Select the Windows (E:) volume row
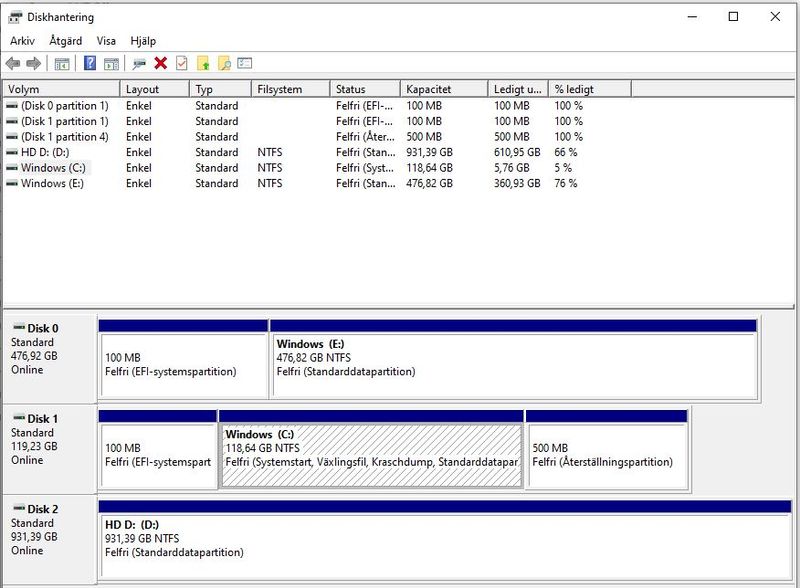The image size is (800, 588). (x=317, y=183)
